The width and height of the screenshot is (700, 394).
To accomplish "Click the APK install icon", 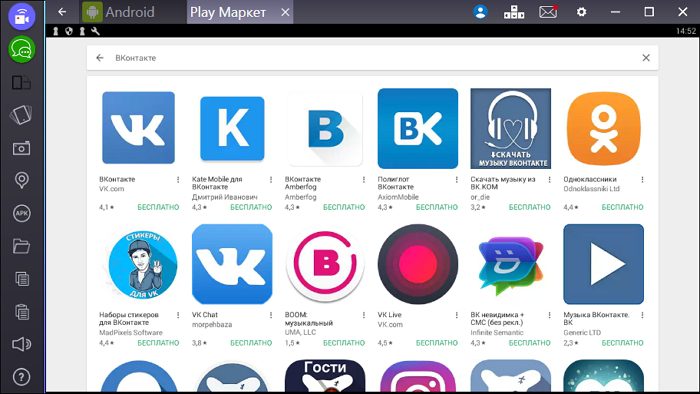I will (x=21, y=213).
